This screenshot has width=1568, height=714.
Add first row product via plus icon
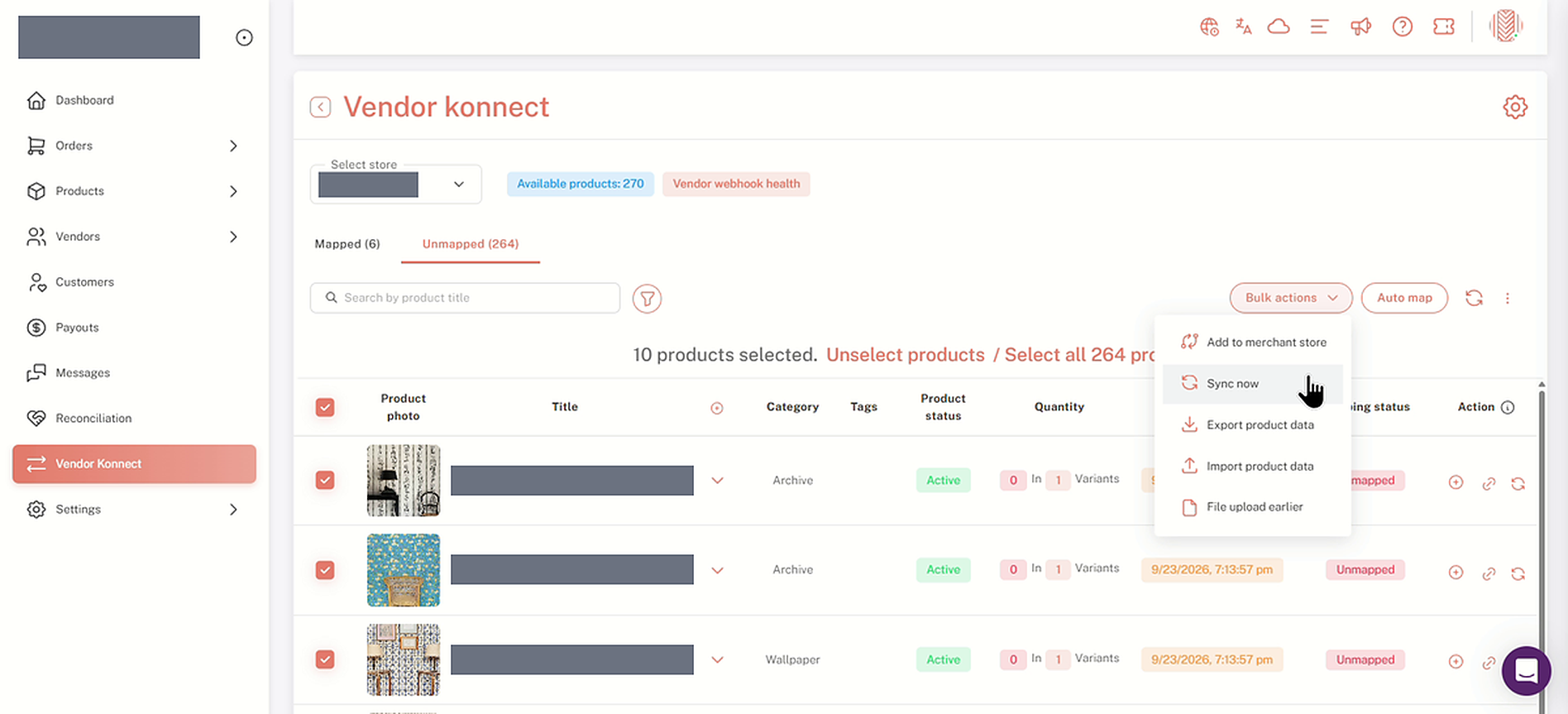coord(1456,482)
